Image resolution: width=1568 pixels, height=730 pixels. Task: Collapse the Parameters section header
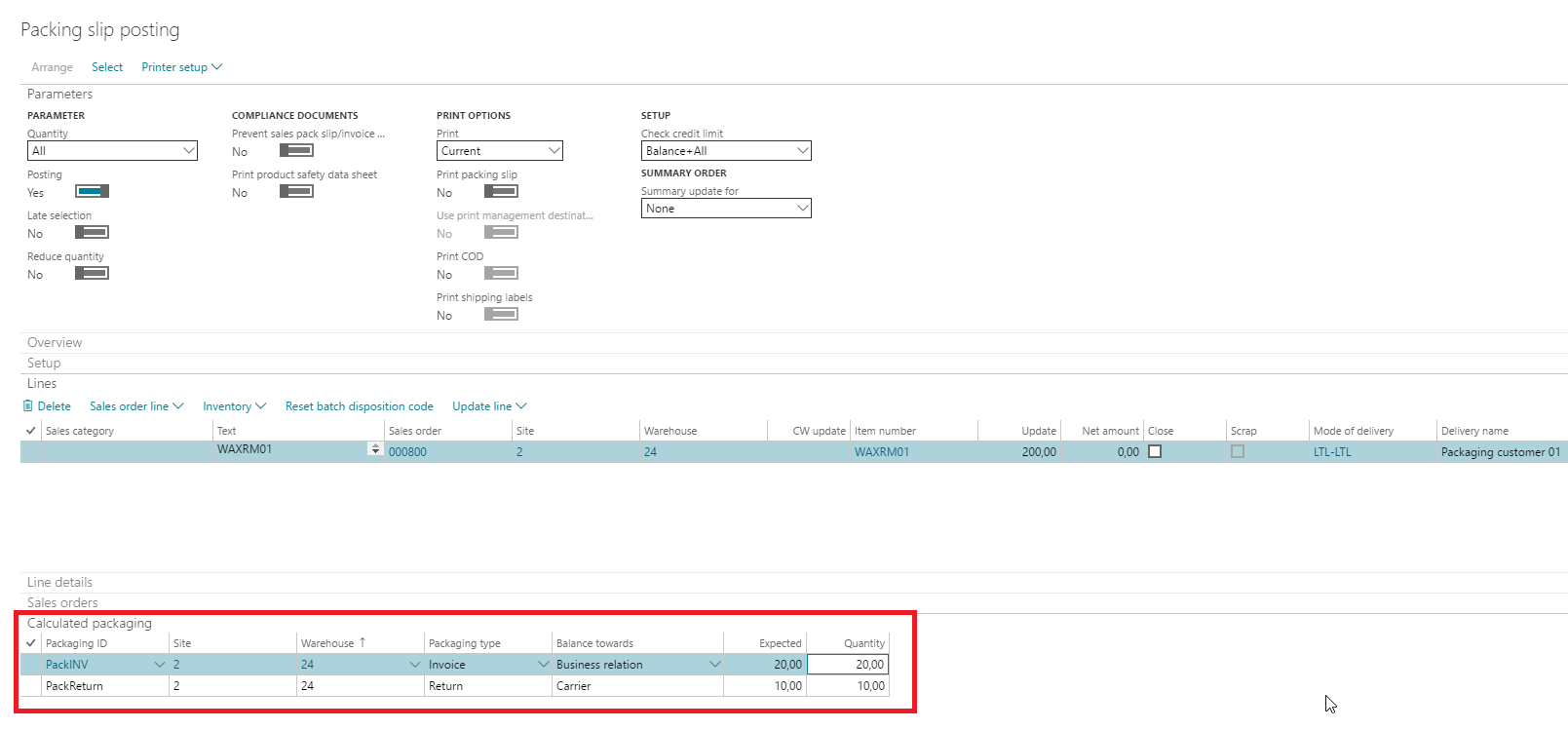click(x=59, y=95)
